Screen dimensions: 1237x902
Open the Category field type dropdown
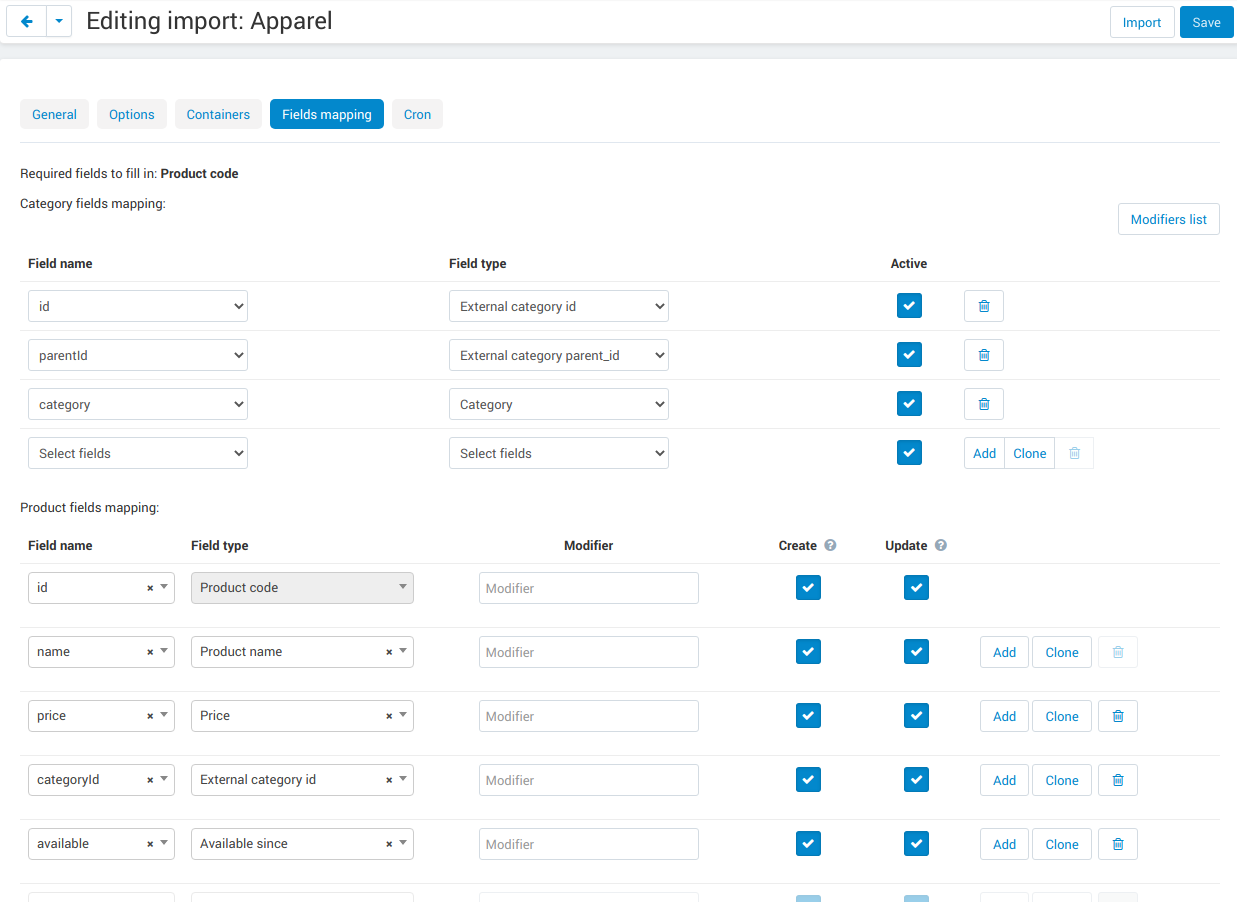[559, 404]
